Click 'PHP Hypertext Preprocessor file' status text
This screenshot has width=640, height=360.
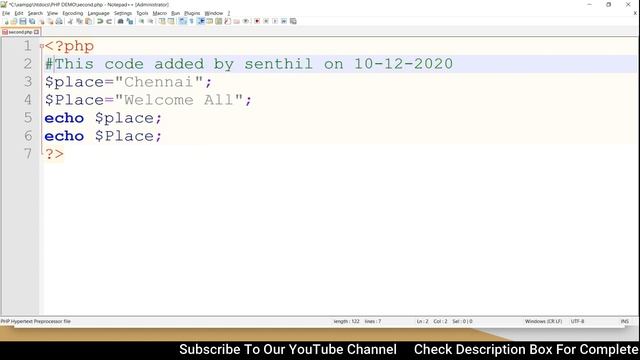[x=36, y=322]
